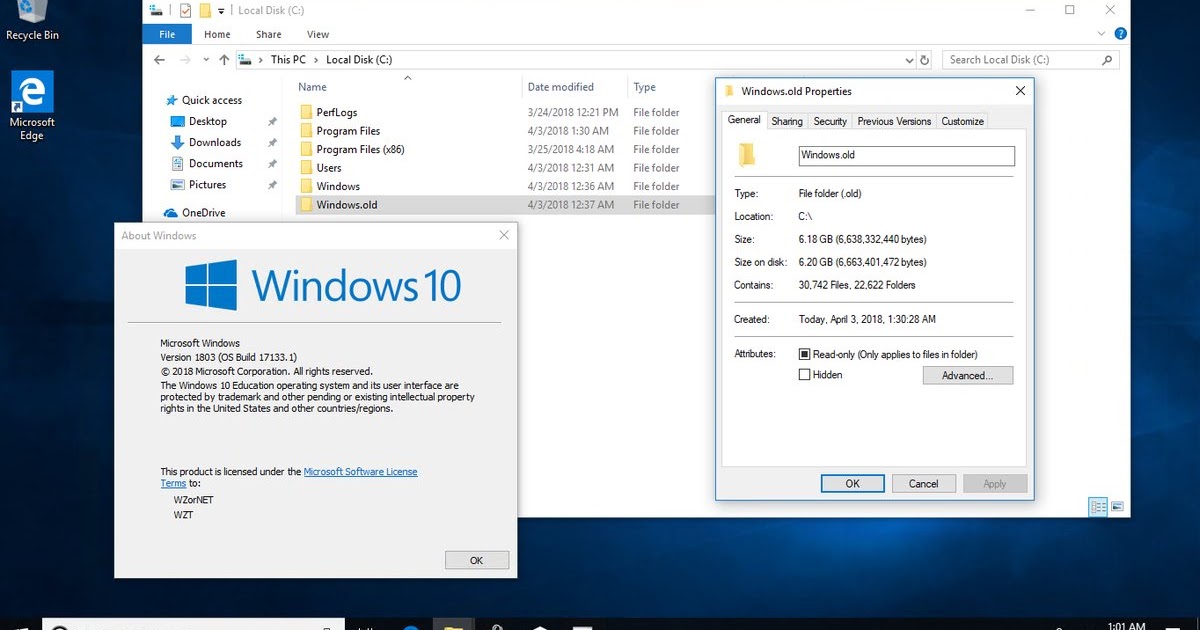1200x630 pixels.
Task: Click the pin icon beside Desktop
Action: click(x=272, y=121)
